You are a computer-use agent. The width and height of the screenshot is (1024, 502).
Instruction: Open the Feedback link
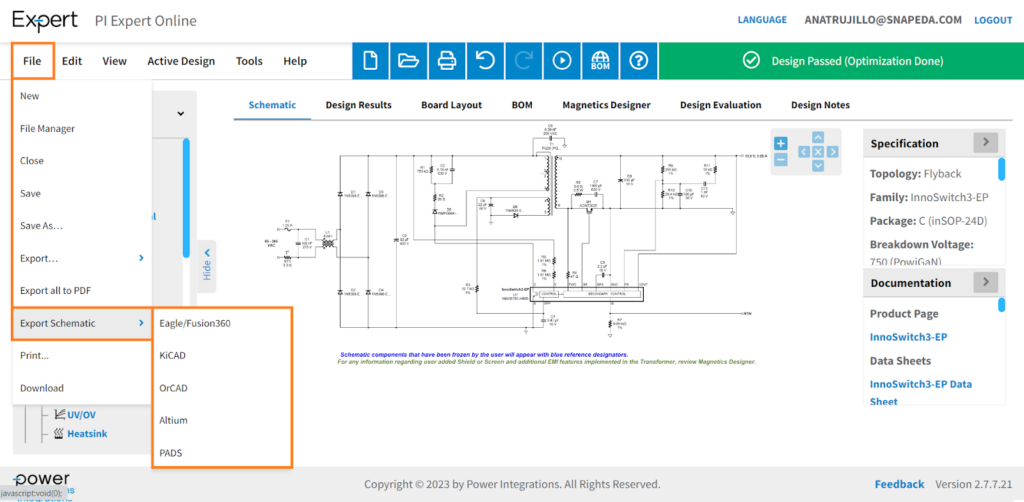pos(899,484)
